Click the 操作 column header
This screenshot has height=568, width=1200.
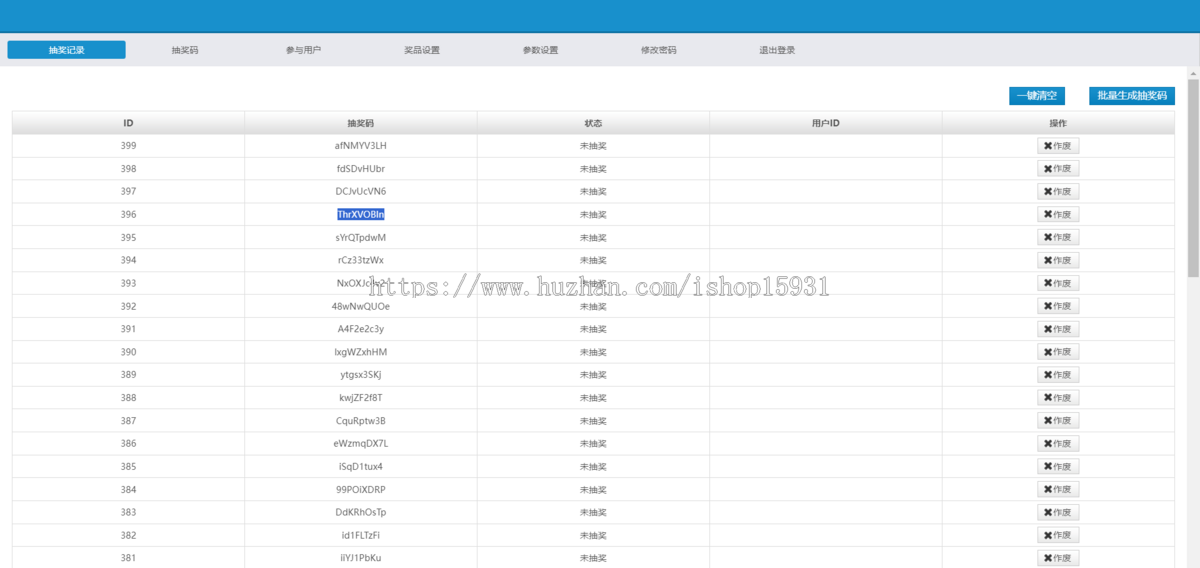[1058, 123]
